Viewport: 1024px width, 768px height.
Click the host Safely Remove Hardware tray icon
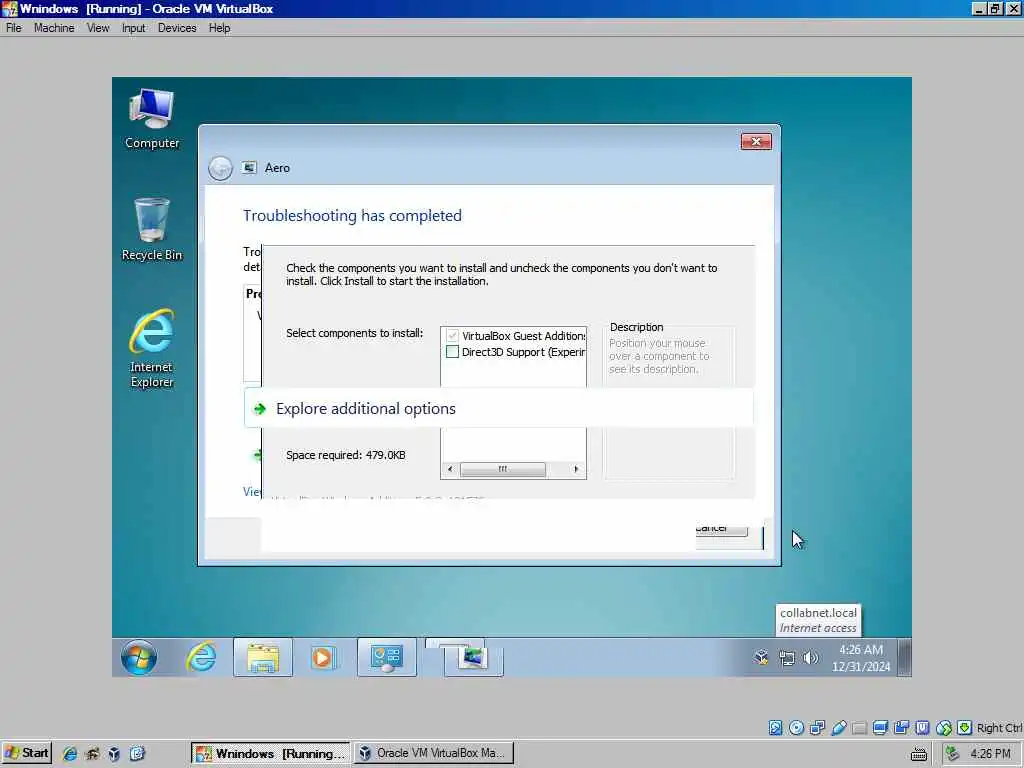click(x=953, y=754)
